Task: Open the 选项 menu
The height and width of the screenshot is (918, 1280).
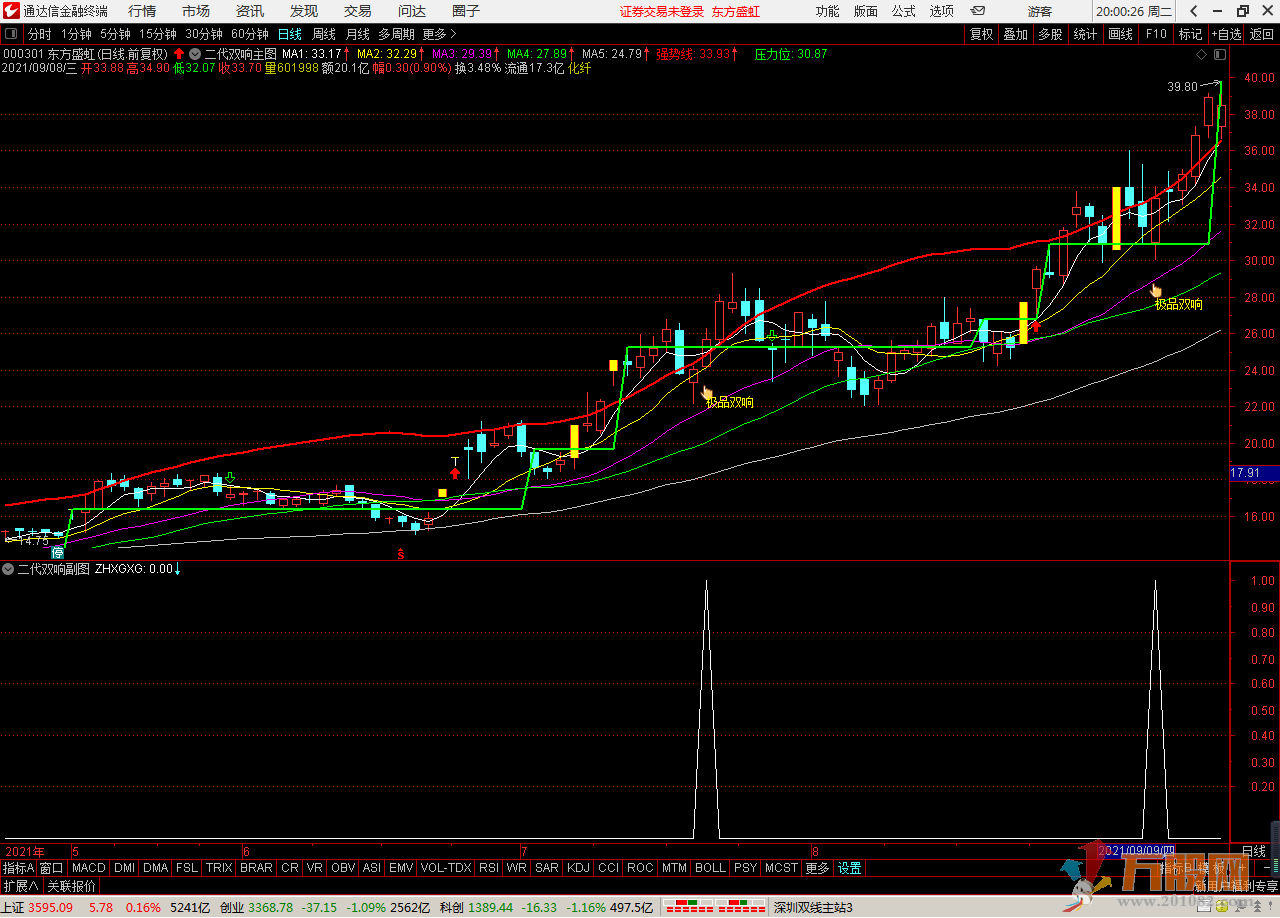Action: 941,11
